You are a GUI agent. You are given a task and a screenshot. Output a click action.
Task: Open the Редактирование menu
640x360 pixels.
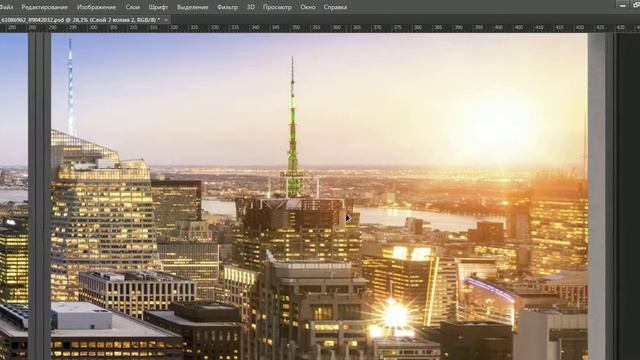[45, 7]
